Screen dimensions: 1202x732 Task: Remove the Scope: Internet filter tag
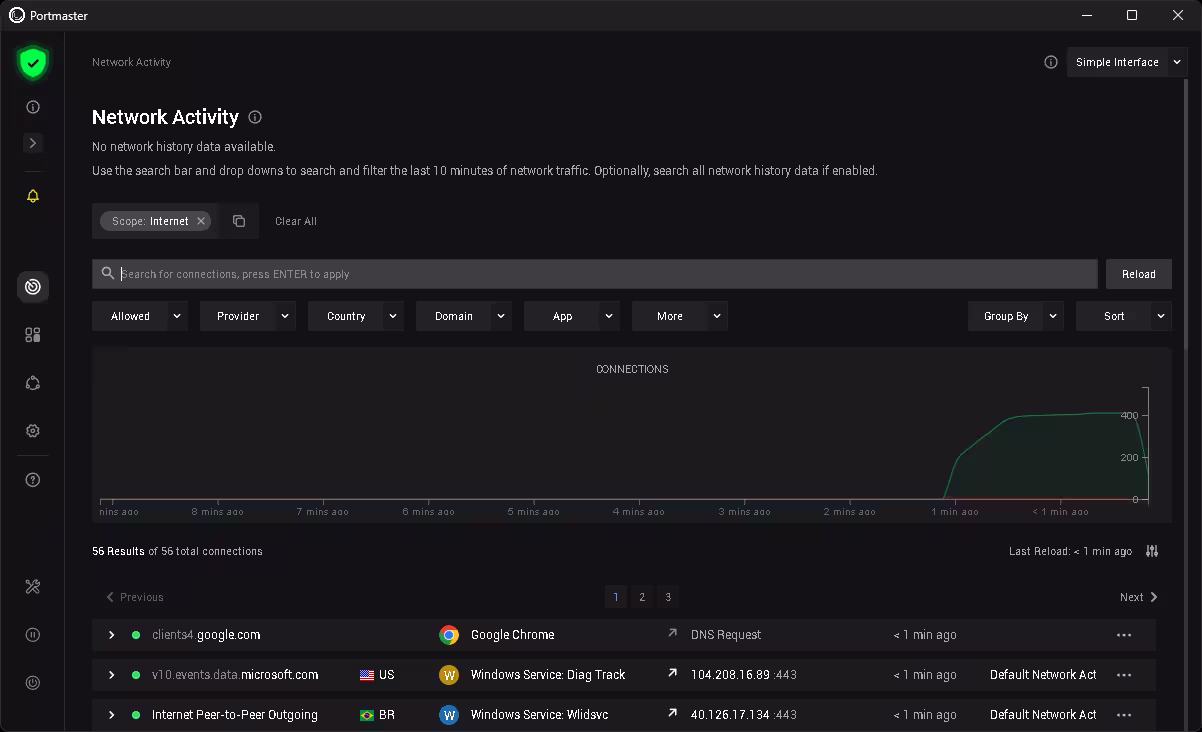(201, 221)
